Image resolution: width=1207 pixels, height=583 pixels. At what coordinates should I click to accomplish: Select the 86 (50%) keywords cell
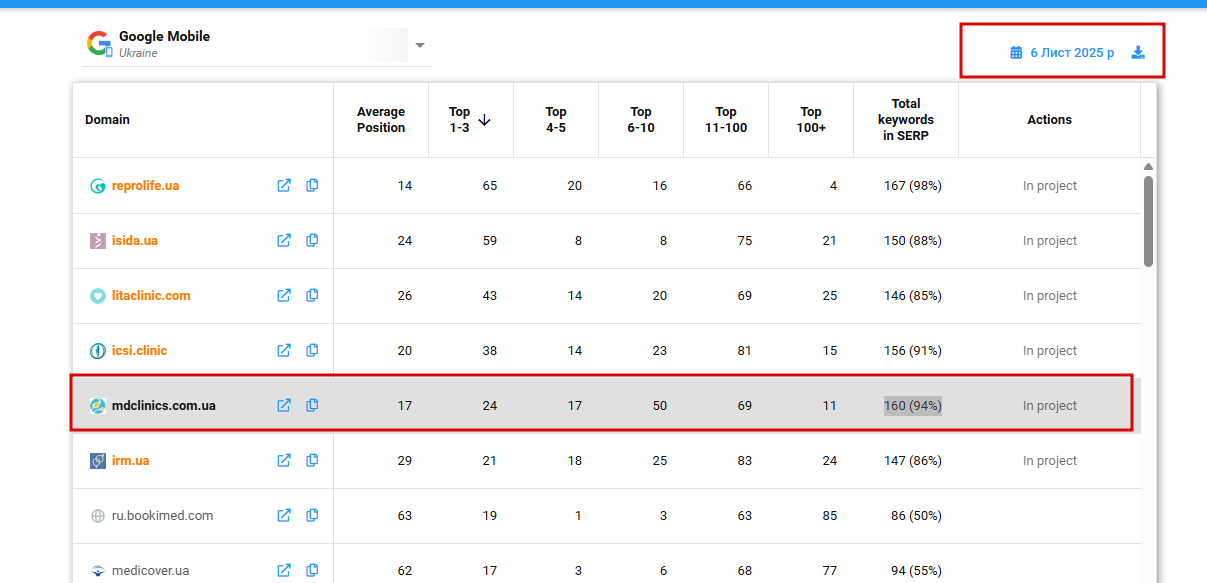pyautogui.click(x=916, y=515)
